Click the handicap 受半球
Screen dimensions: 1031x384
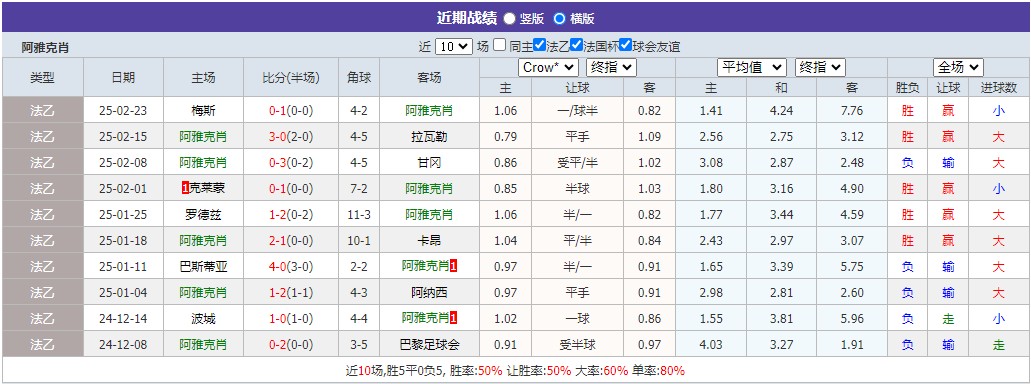(x=577, y=345)
